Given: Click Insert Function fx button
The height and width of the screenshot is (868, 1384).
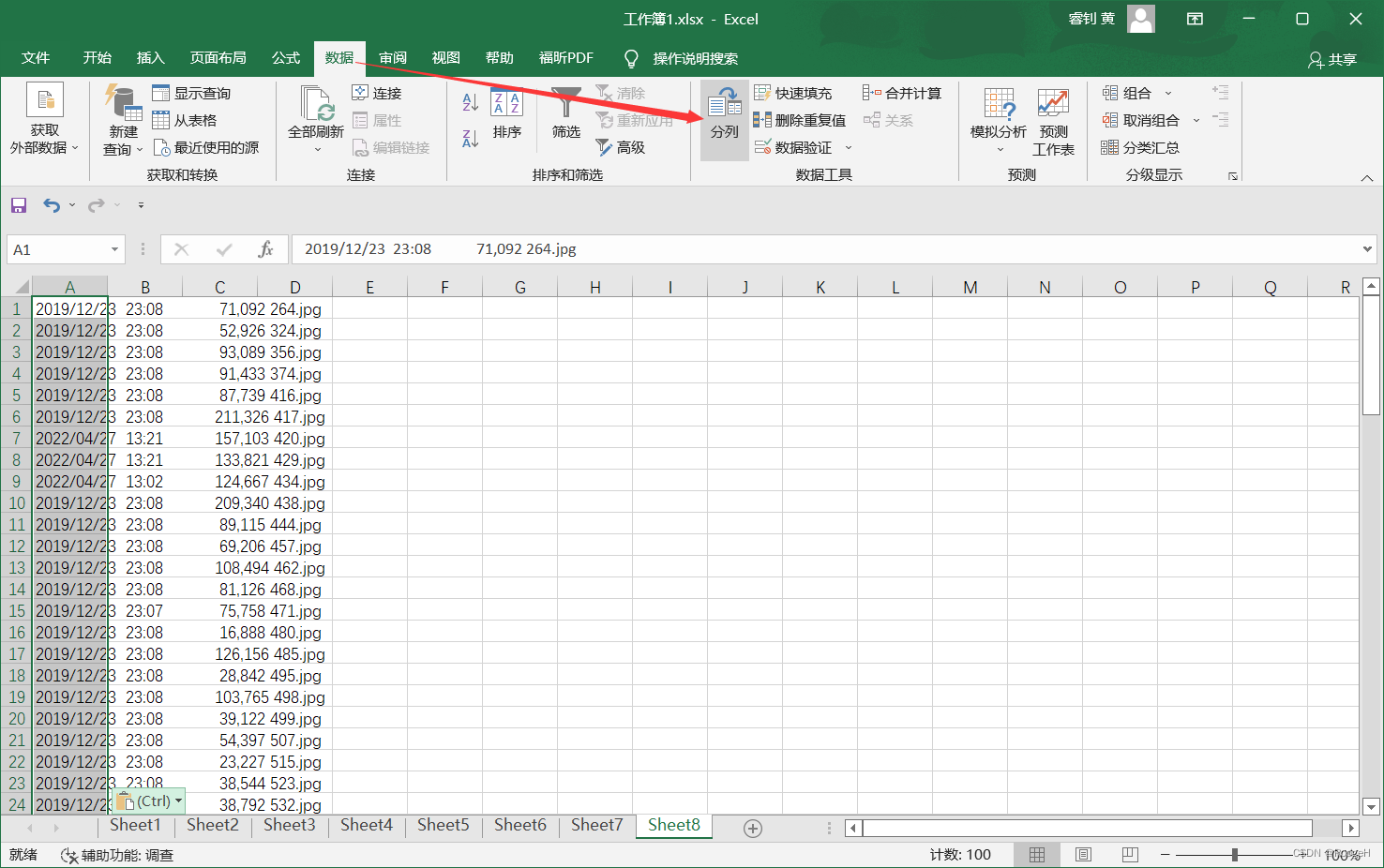Looking at the screenshot, I should click(265, 249).
